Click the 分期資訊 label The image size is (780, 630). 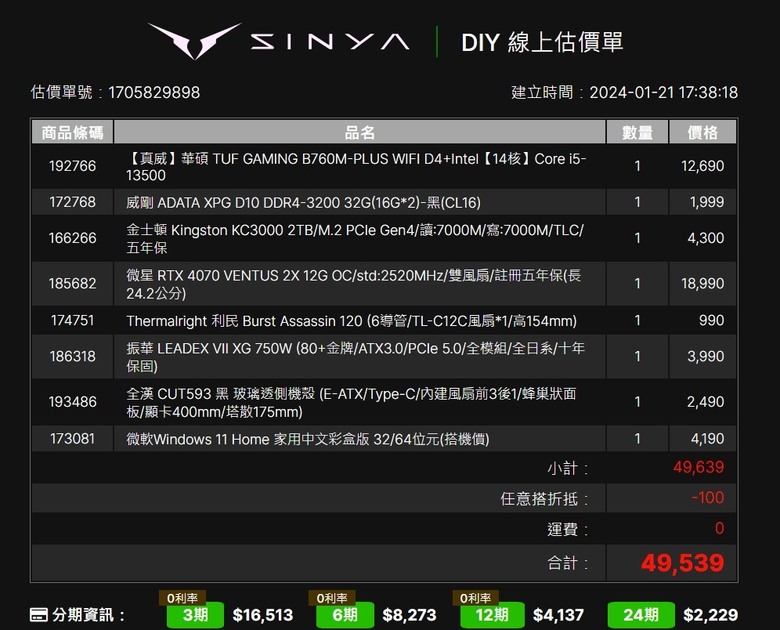[88, 615]
